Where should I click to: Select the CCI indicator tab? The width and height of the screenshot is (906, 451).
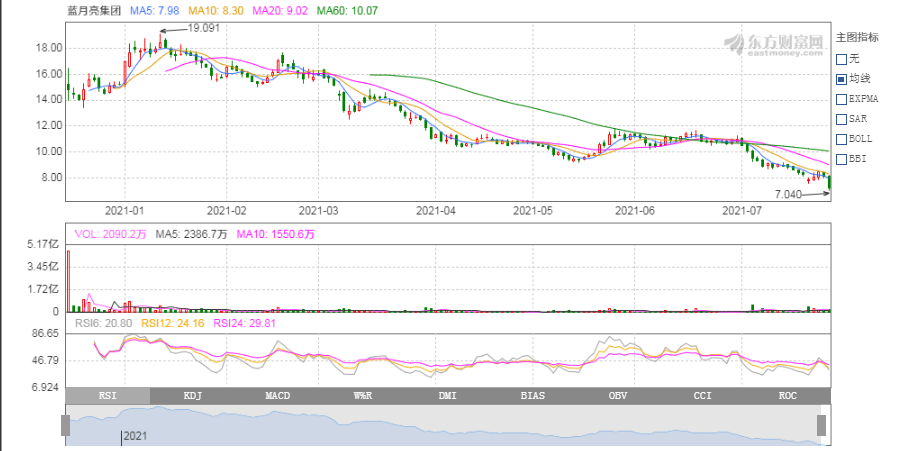(703, 396)
